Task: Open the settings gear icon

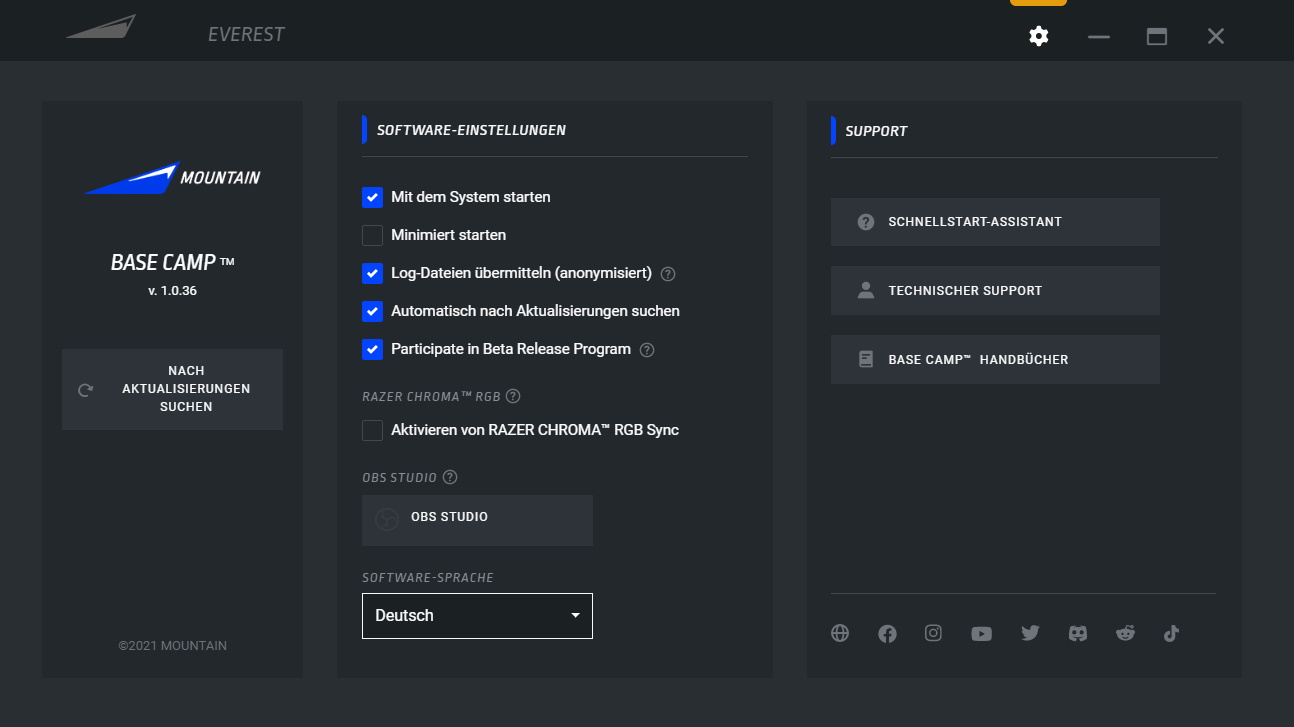Action: [x=1039, y=36]
